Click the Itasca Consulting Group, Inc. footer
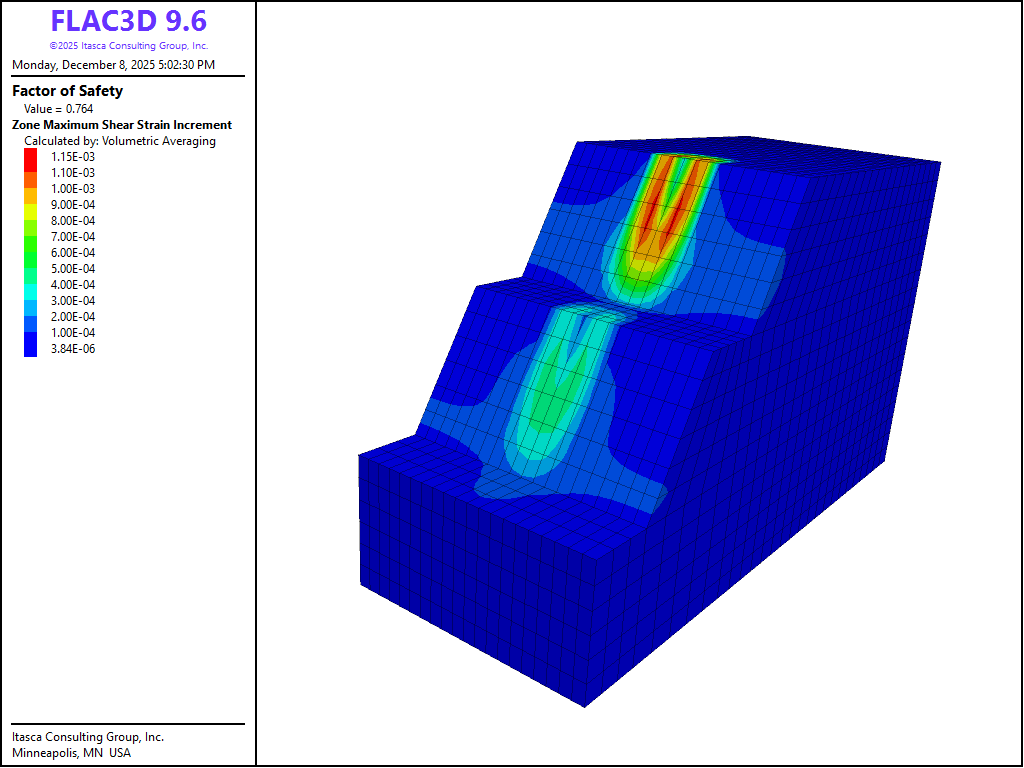The image size is (1024, 768). point(87,737)
